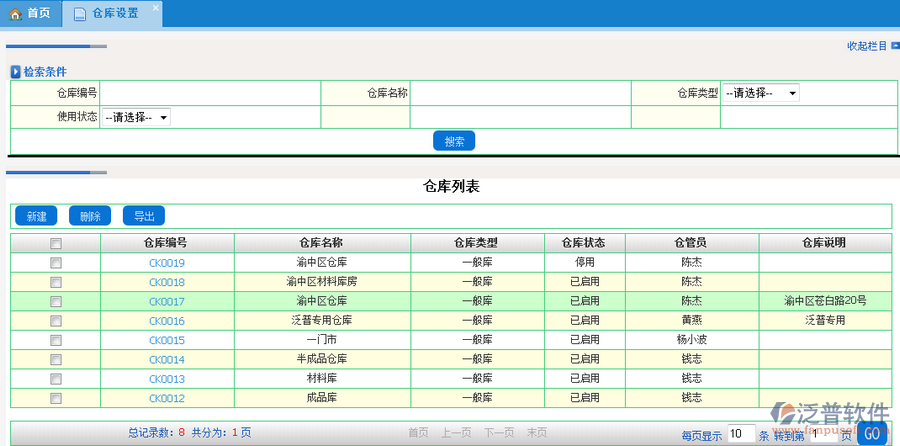Click the home icon on 首页 tab

coord(15,14)
